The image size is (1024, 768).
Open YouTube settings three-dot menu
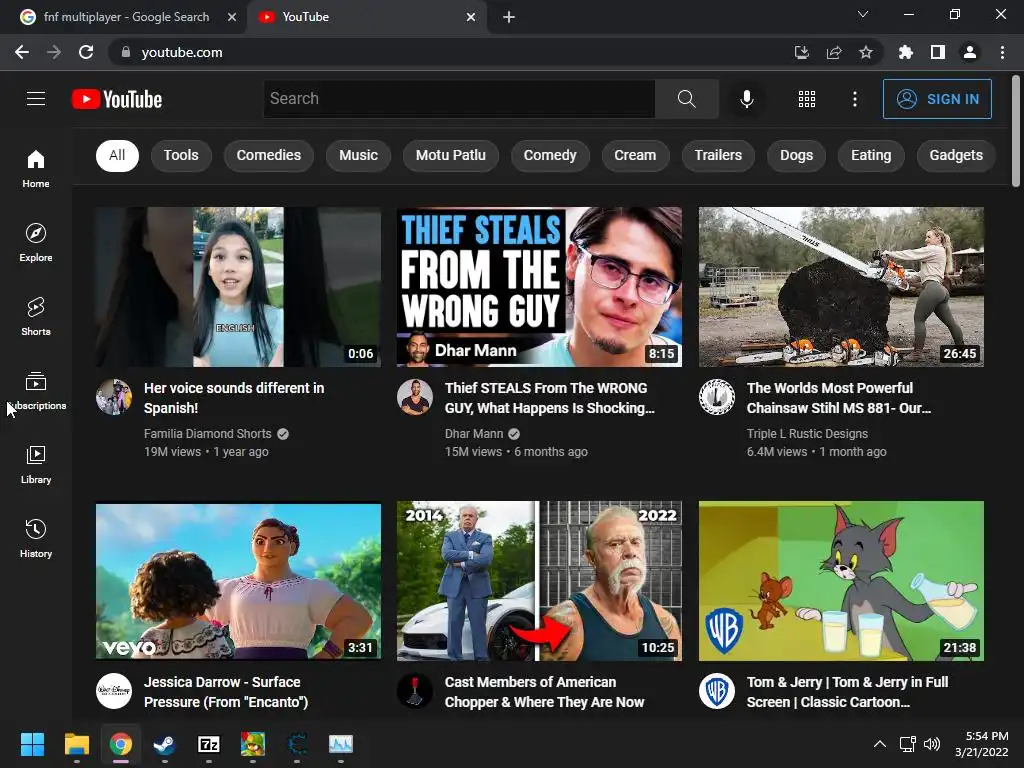[x=854, y=99]
